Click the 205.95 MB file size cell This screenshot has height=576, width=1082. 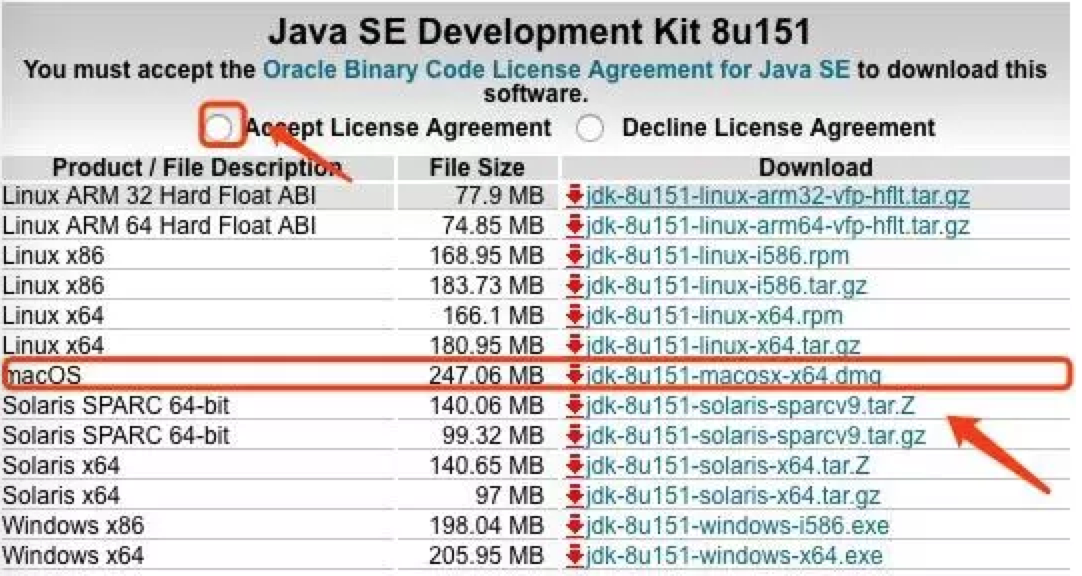[x=477, y=556]
